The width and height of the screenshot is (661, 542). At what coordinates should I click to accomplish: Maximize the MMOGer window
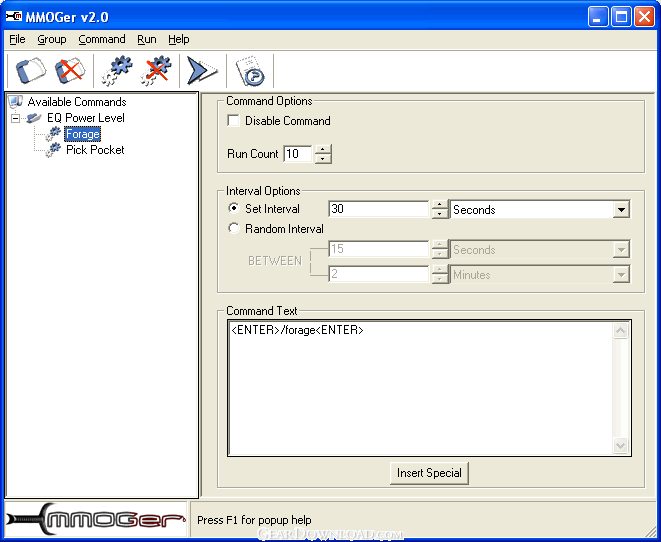[621, 17]
